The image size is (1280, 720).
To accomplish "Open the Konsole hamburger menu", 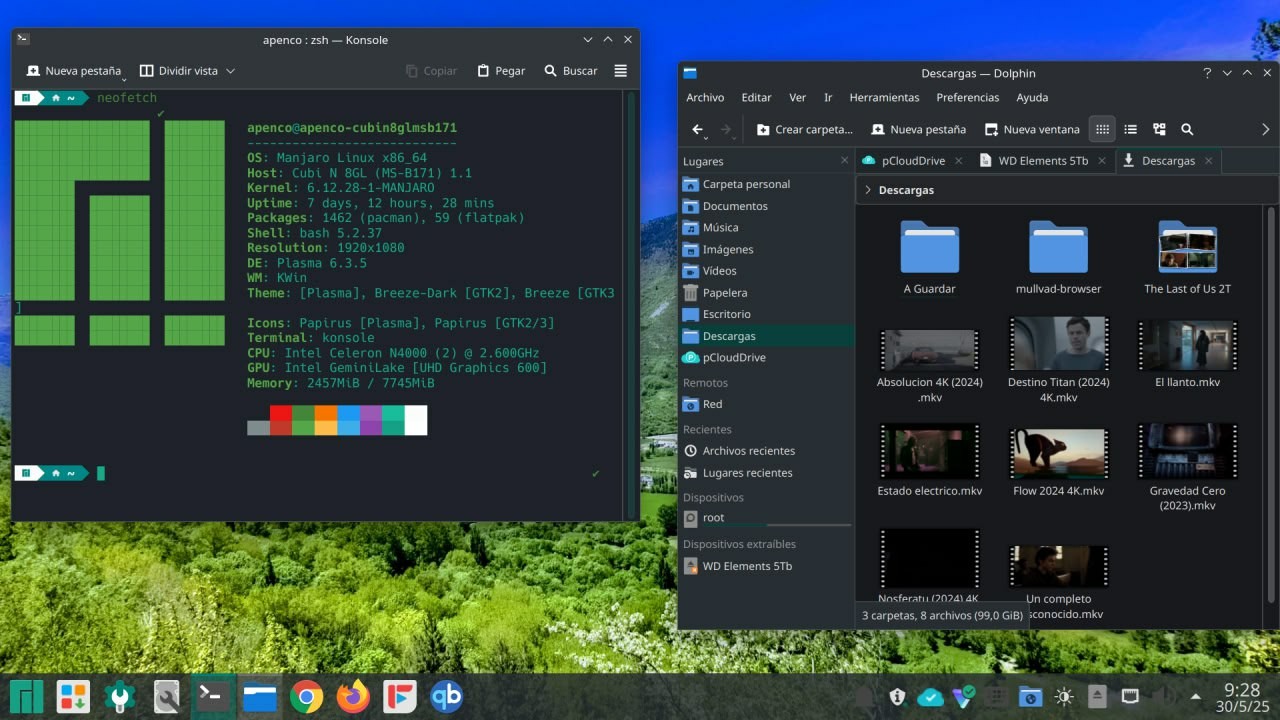I will (621, 71).
